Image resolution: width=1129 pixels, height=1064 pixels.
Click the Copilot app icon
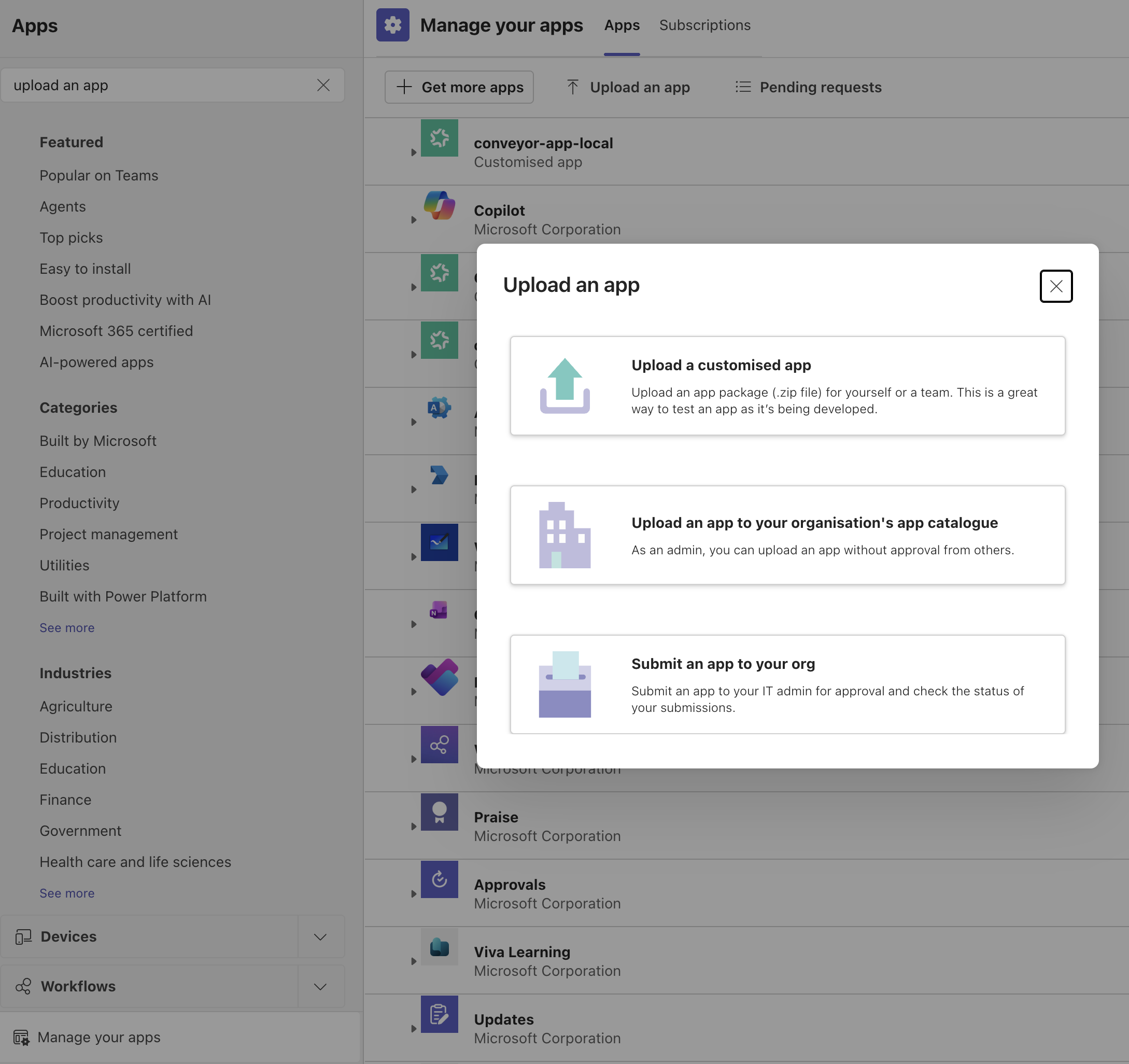439,206
